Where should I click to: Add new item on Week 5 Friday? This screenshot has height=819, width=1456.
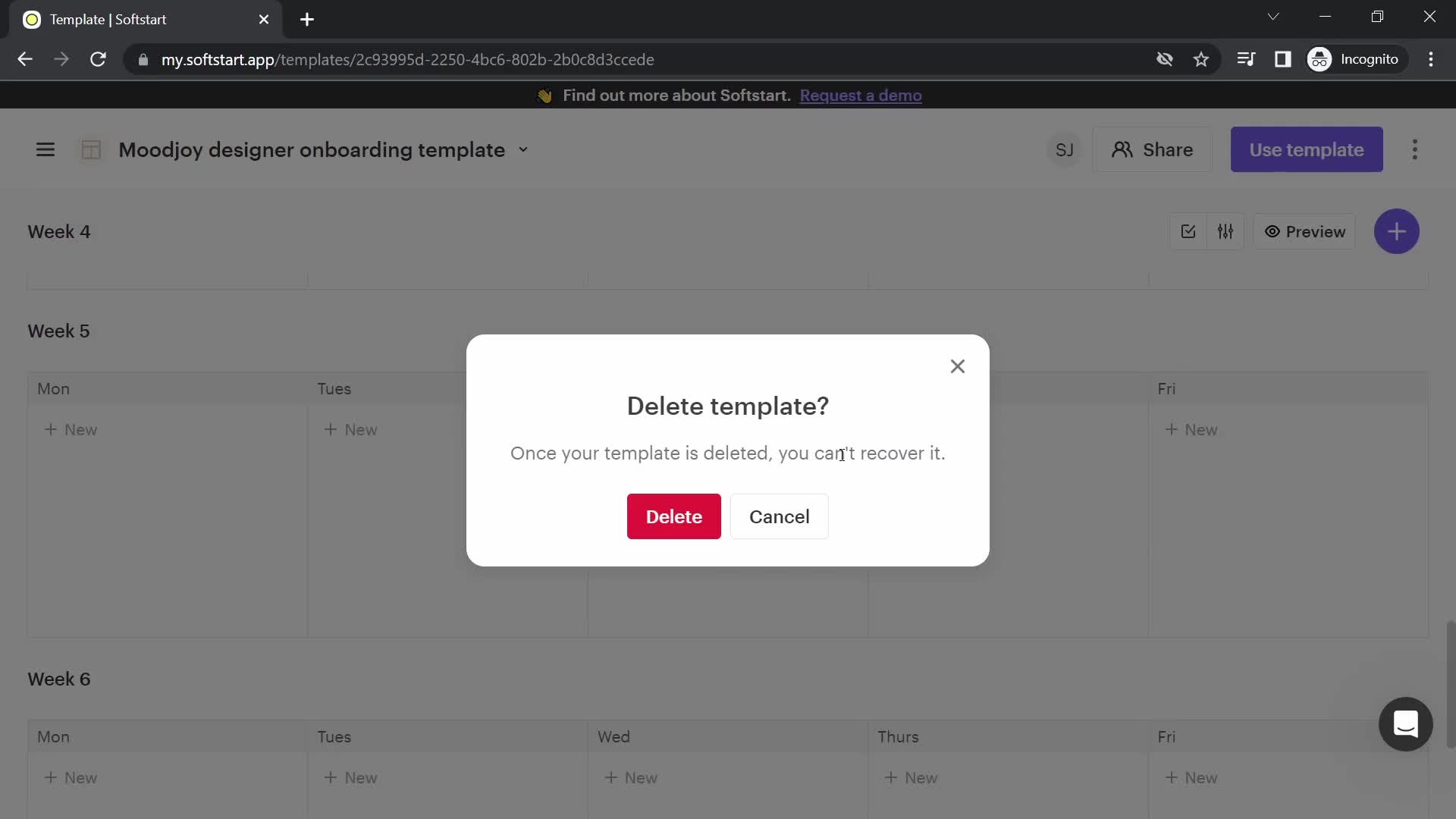[1191, 430]
